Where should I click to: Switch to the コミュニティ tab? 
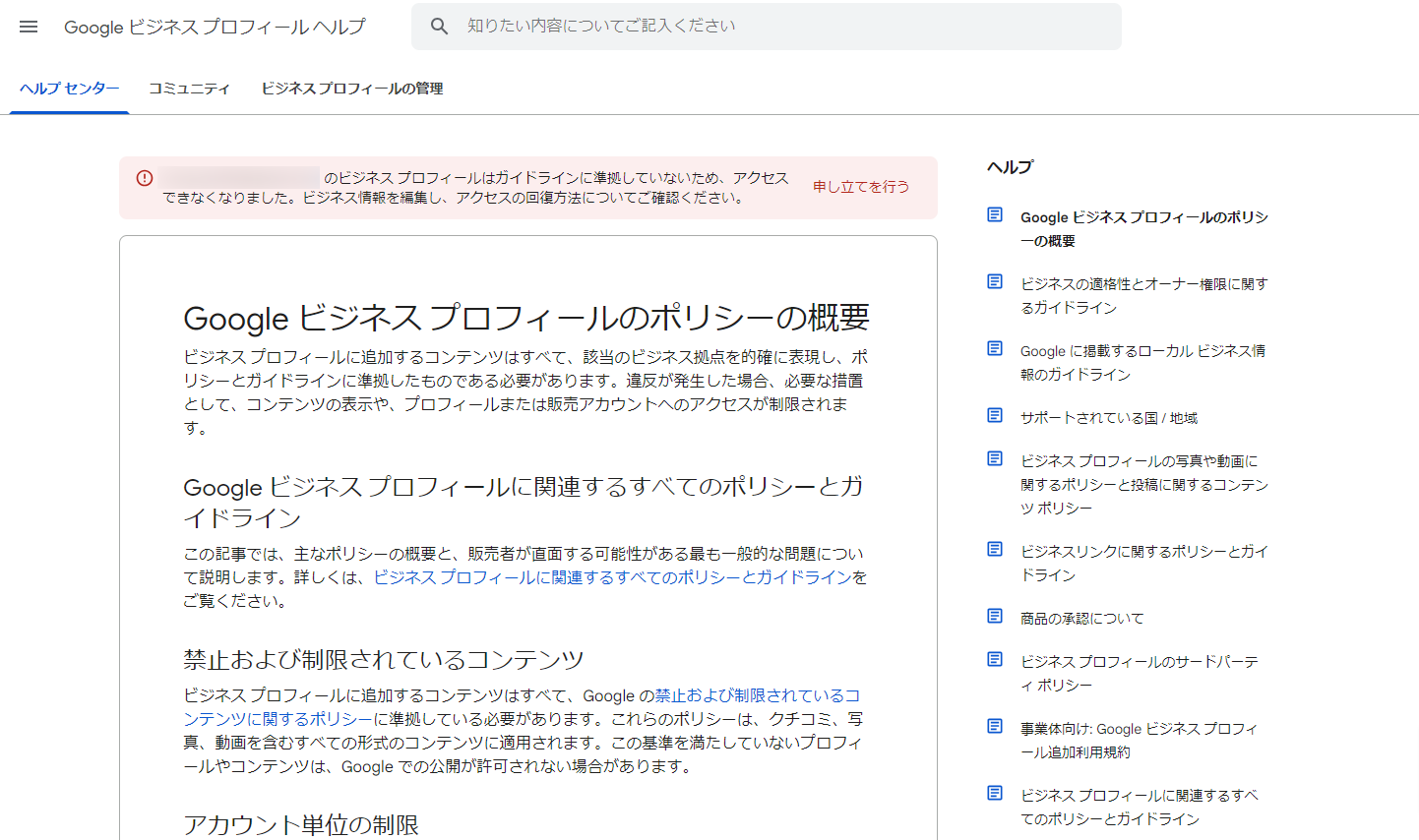pos(189,88)
